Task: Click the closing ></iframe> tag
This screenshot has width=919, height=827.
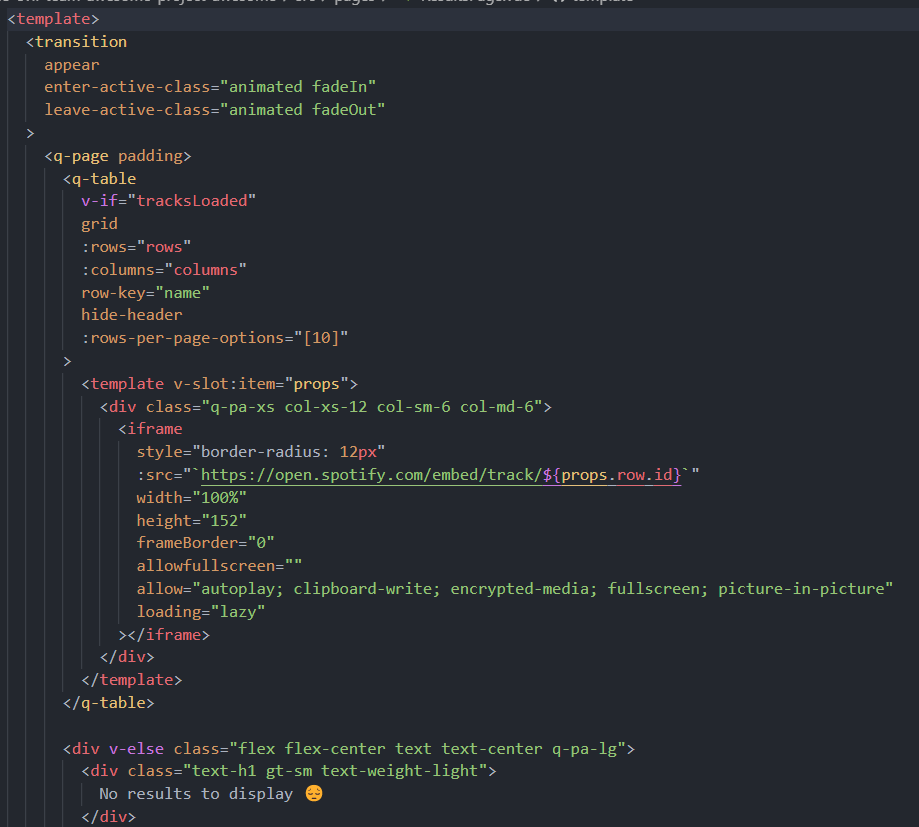Action: [x=164, y=635]
